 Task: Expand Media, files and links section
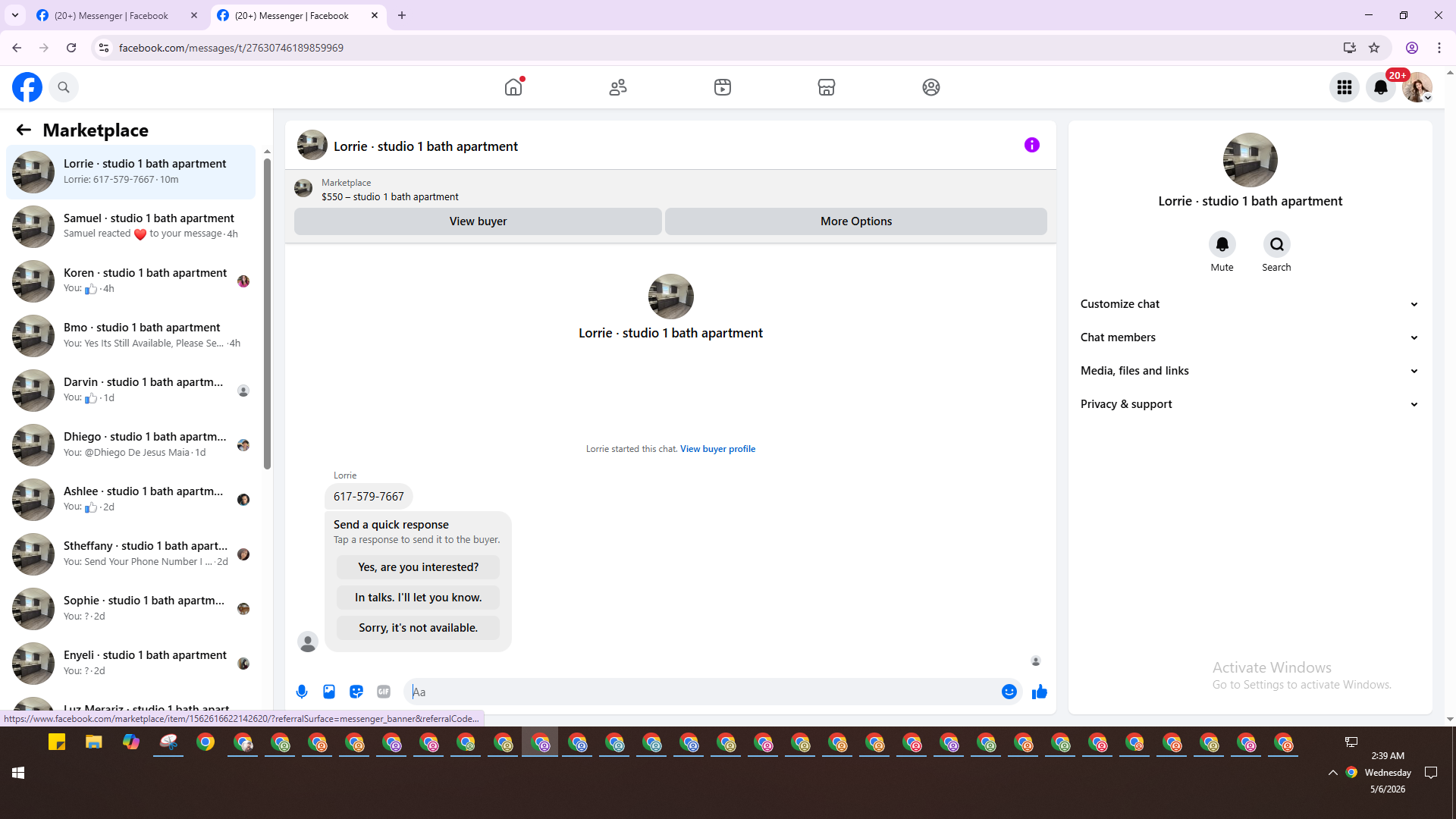point(1250,371)
